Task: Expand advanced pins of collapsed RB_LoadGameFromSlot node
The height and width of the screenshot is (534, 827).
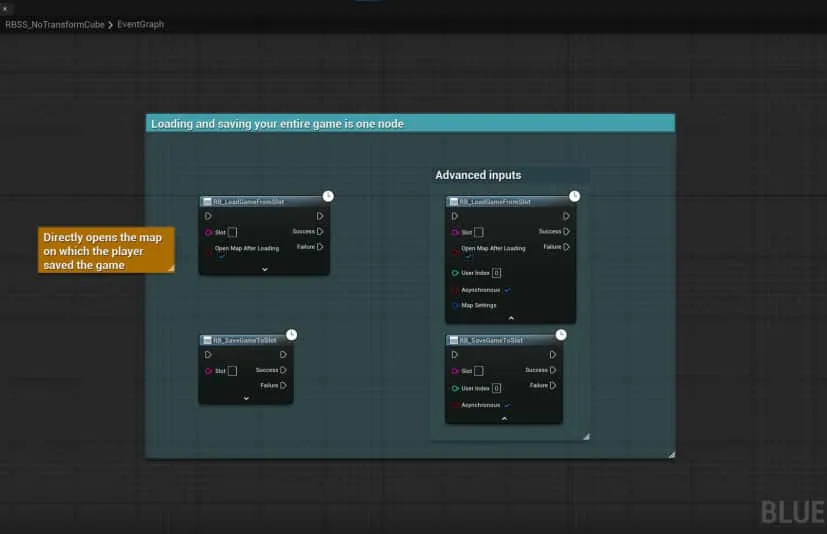Action: pos(265,269)
